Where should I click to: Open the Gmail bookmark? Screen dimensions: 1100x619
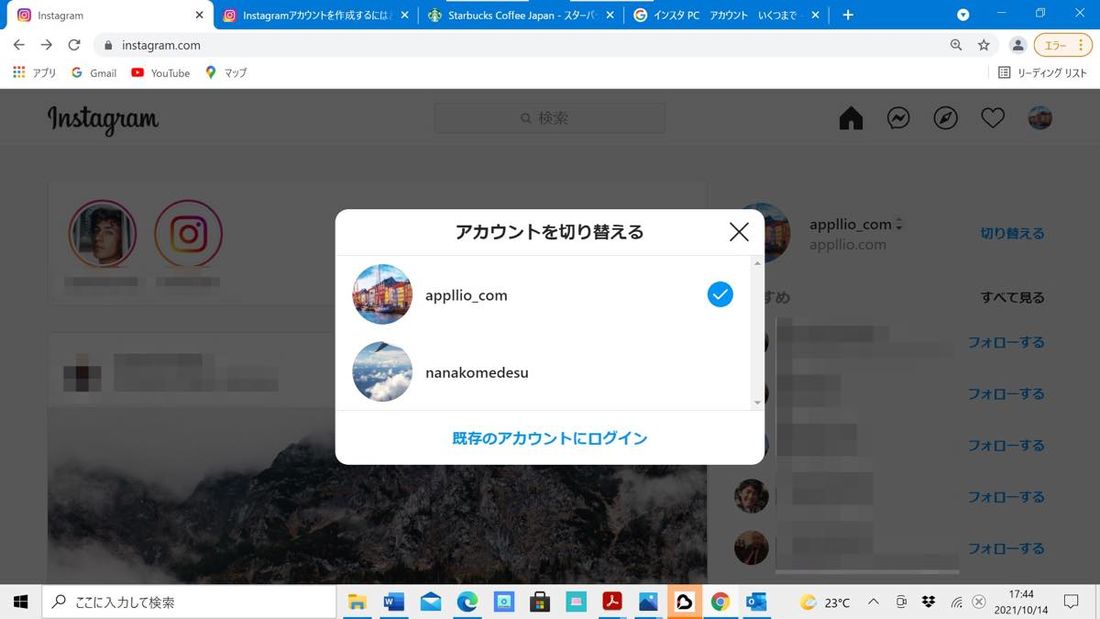(94, 72)
